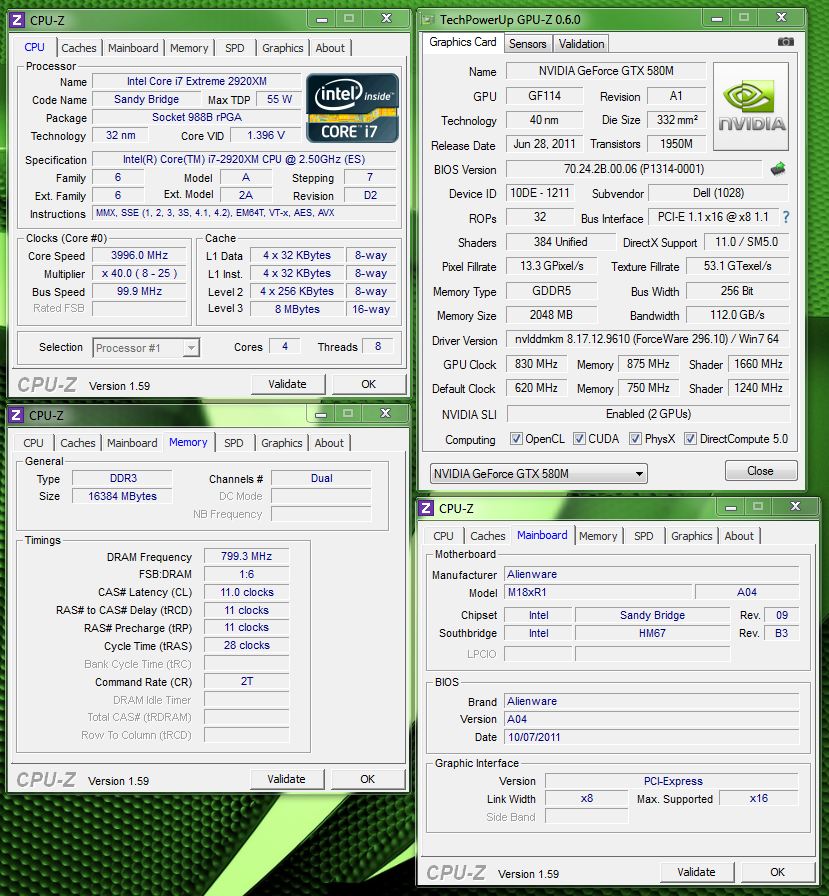Viewport: 829px width, 896px height.
Task: Click the Southbridge value HM67
Action: 652,633
